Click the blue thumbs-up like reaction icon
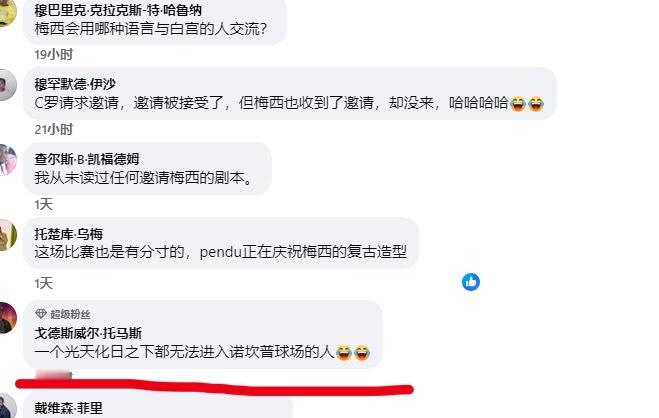659x418 pixels. (471, 282)
